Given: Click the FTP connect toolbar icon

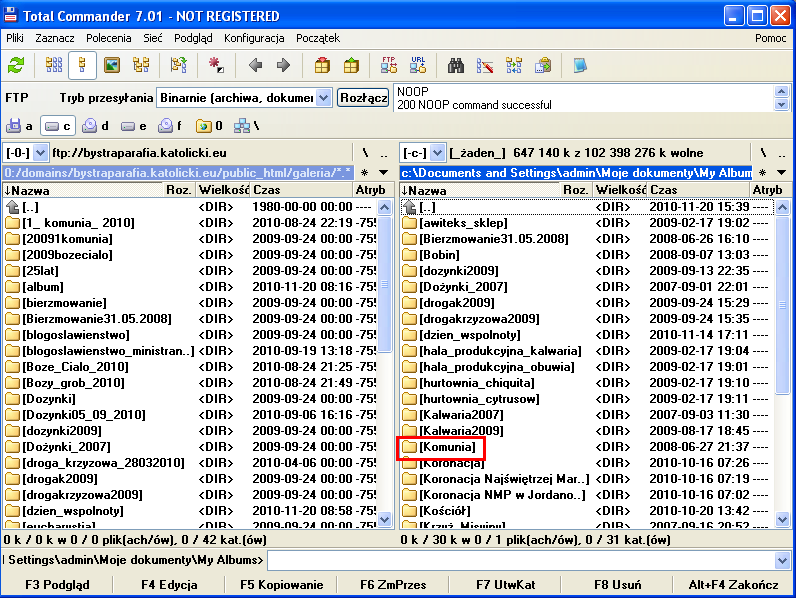Looking at the screenshot, I should [389, 65].
